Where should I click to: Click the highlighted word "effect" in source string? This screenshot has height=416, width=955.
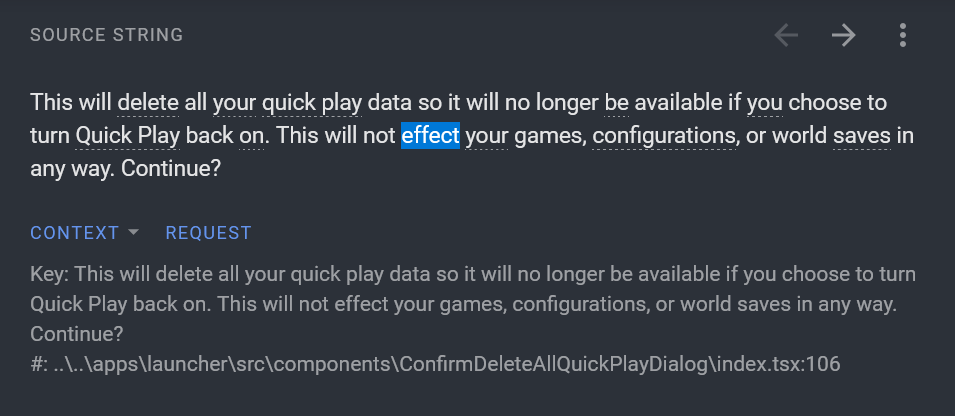[x=430, y=135]
